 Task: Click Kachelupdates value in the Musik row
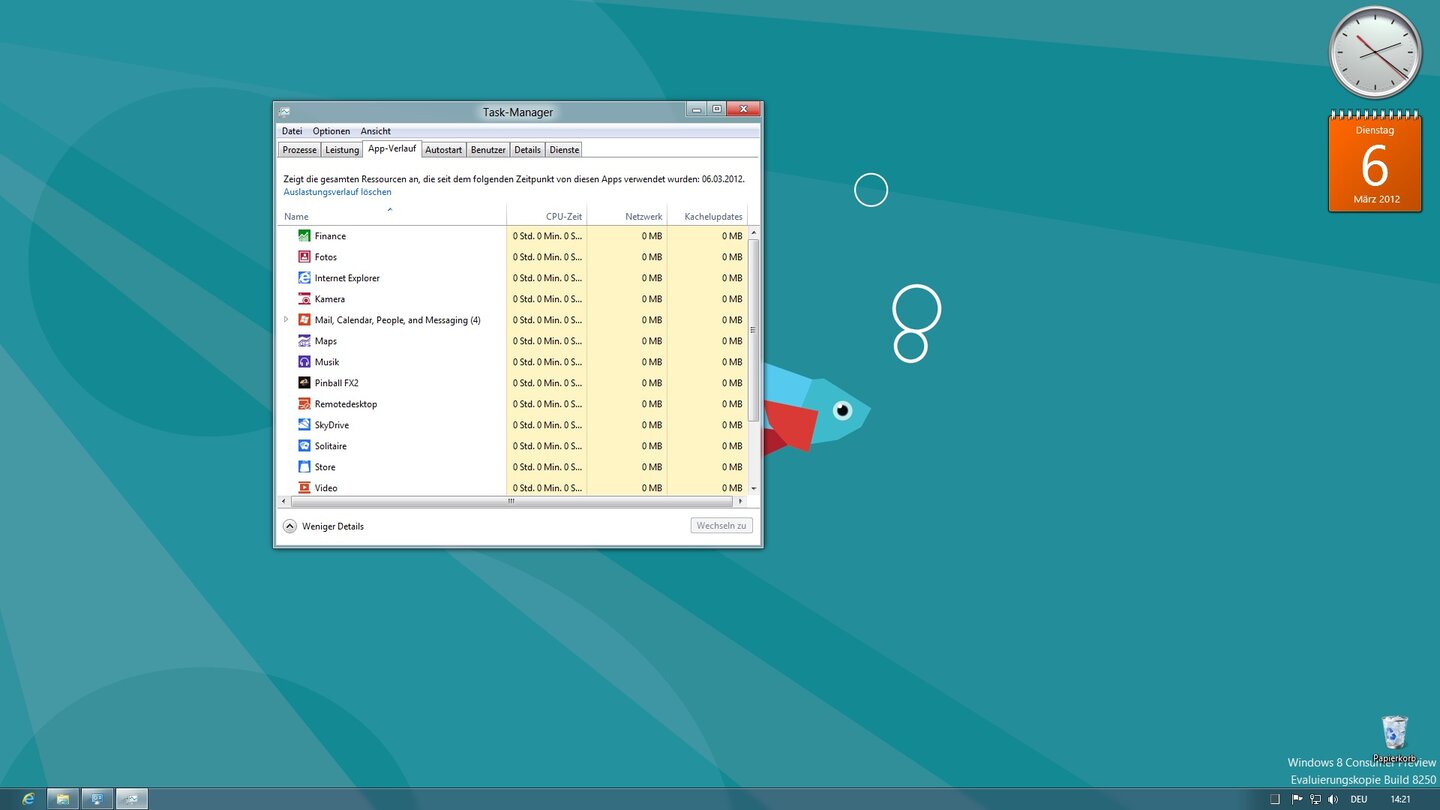pyautogui.click(x=732, y=362)
